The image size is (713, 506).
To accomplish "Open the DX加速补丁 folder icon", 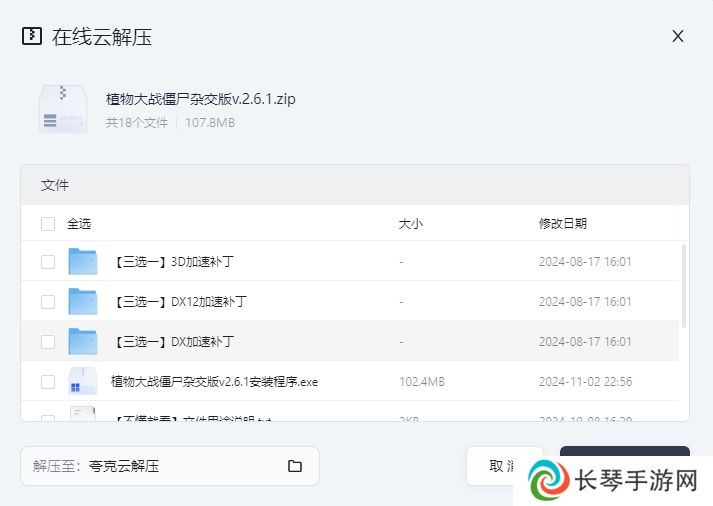I will pos(83,341).
